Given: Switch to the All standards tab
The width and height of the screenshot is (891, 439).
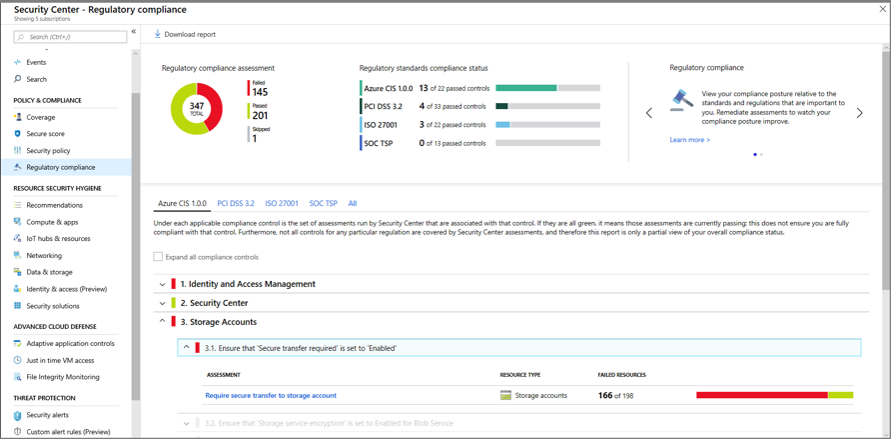Looking at the screenshot, I should click(353, 203).
